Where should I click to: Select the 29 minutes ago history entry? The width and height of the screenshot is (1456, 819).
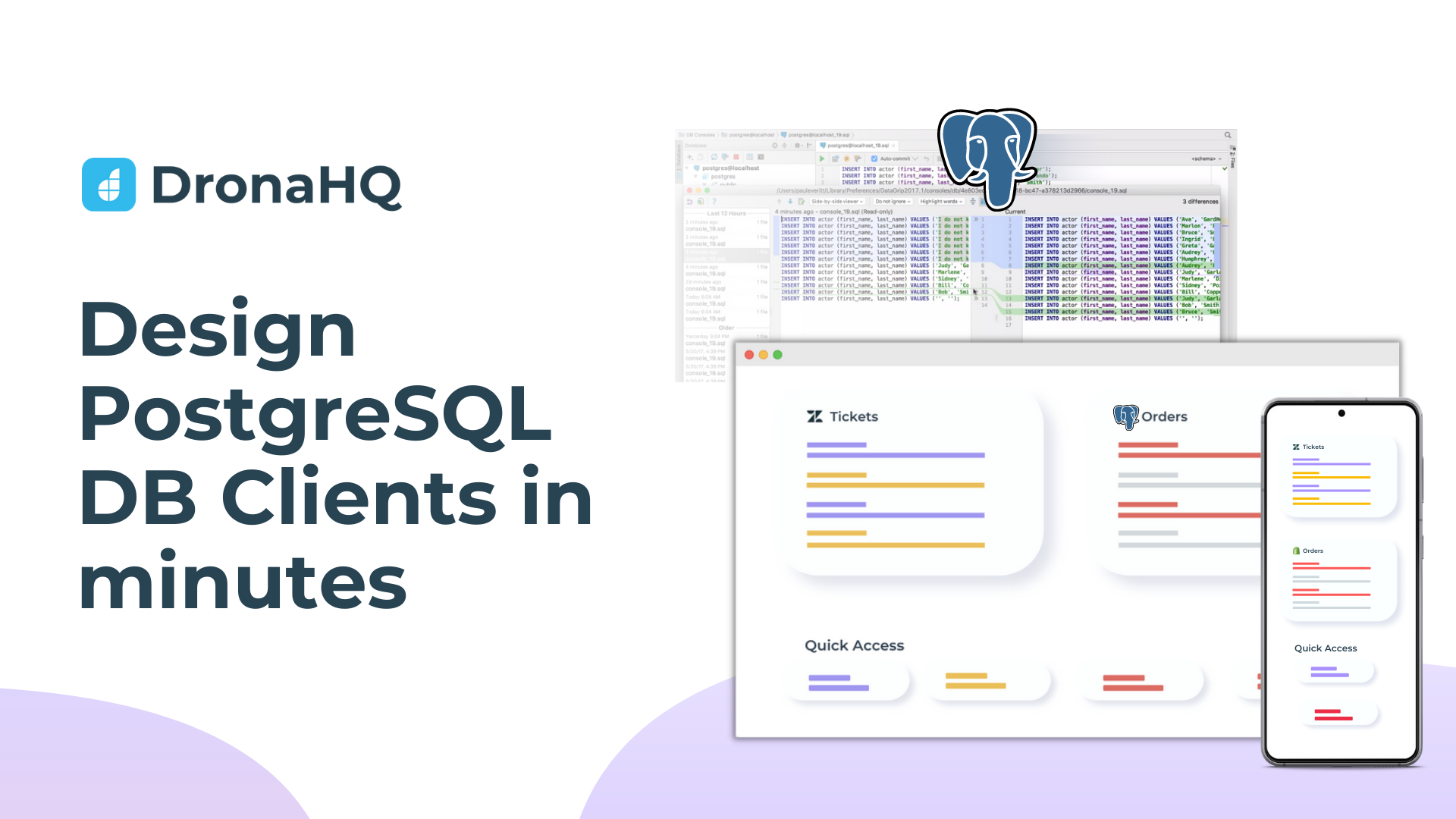coord(726,285)
